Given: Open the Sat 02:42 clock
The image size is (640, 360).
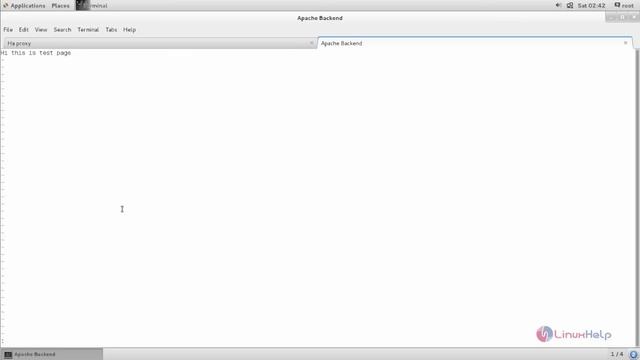Looking at the screenshot, I should pyautogui.click(x=591, y=6).
